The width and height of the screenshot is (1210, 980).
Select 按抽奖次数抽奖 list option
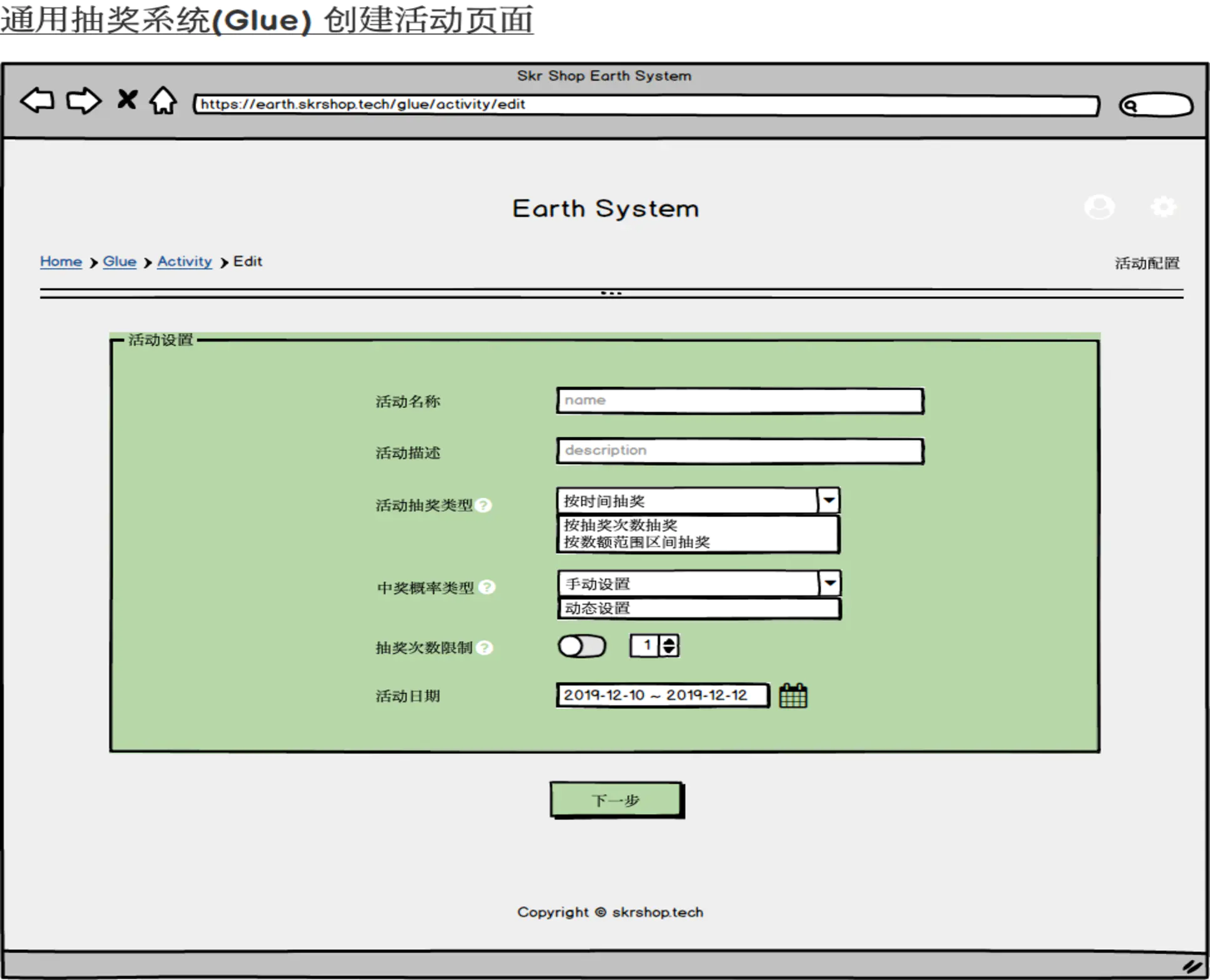tap(620, 525)
